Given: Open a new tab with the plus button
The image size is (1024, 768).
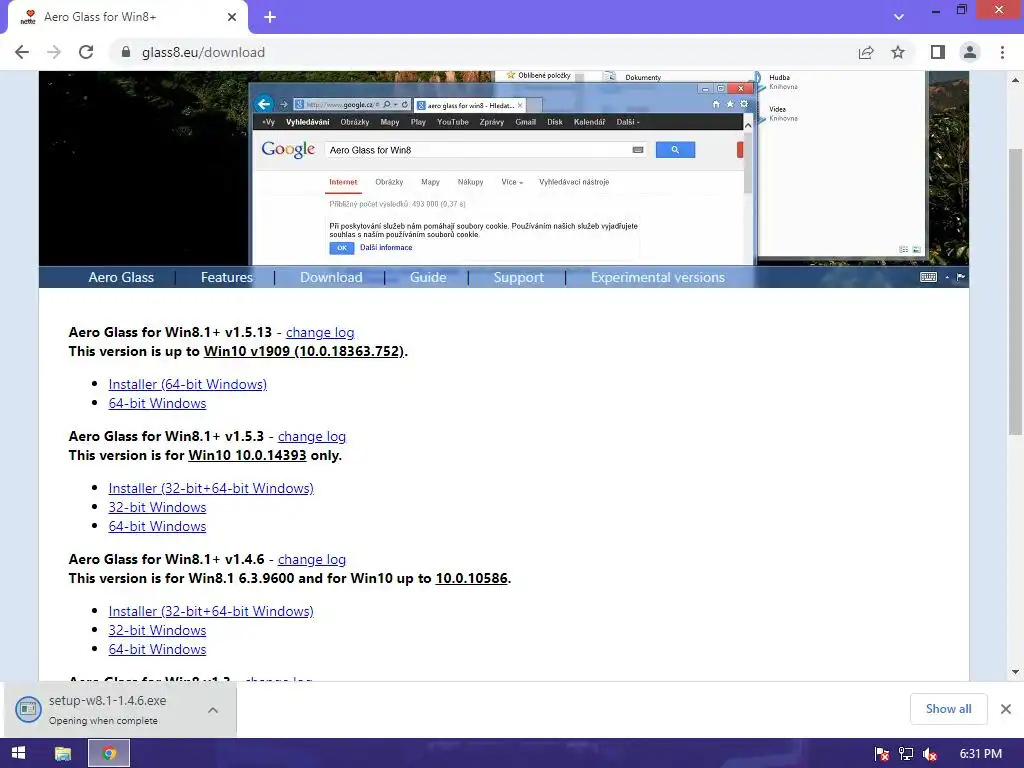Looking at the screenshot, I should coord(270,17).
